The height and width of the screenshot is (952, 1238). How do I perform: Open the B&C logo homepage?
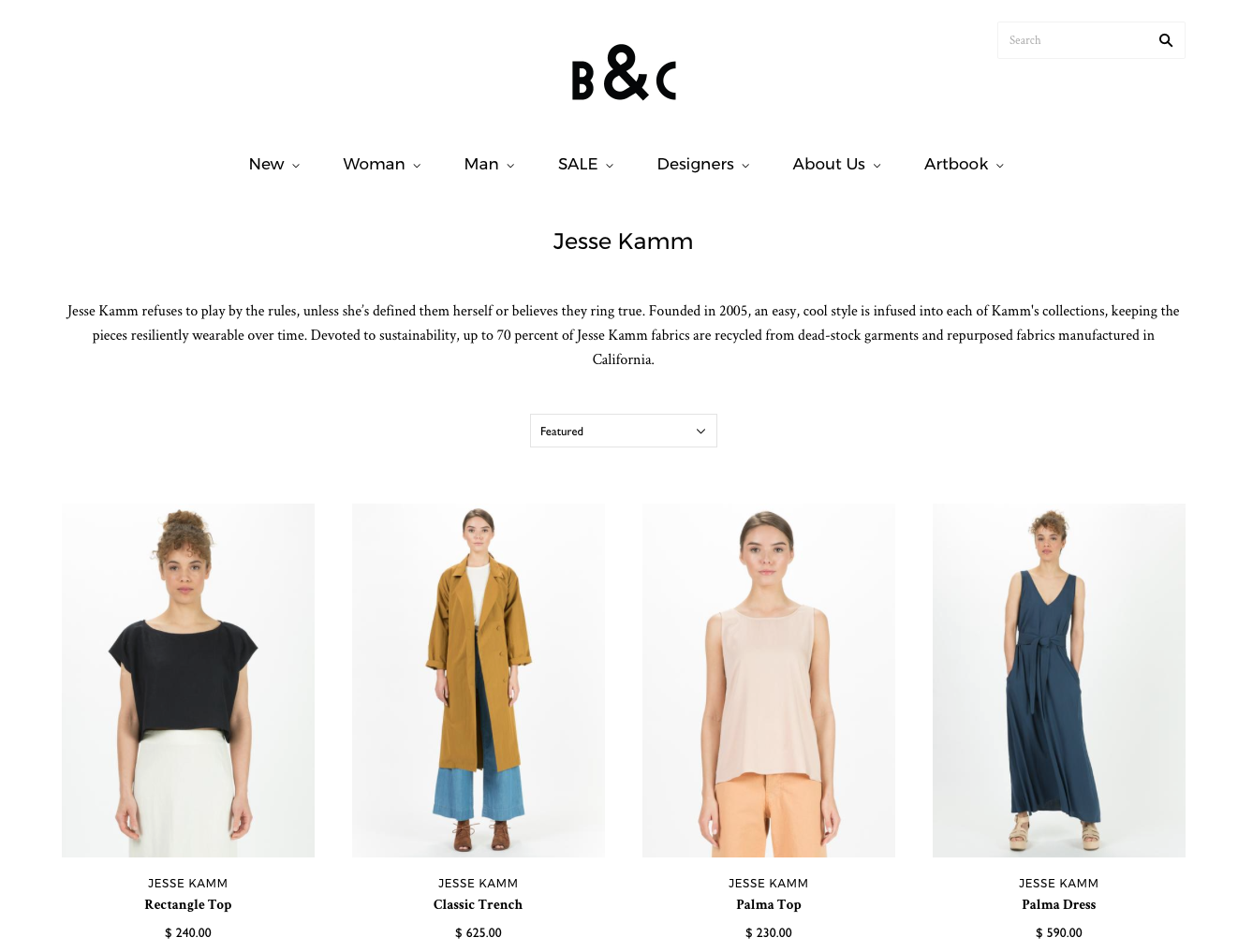point(624,72)
